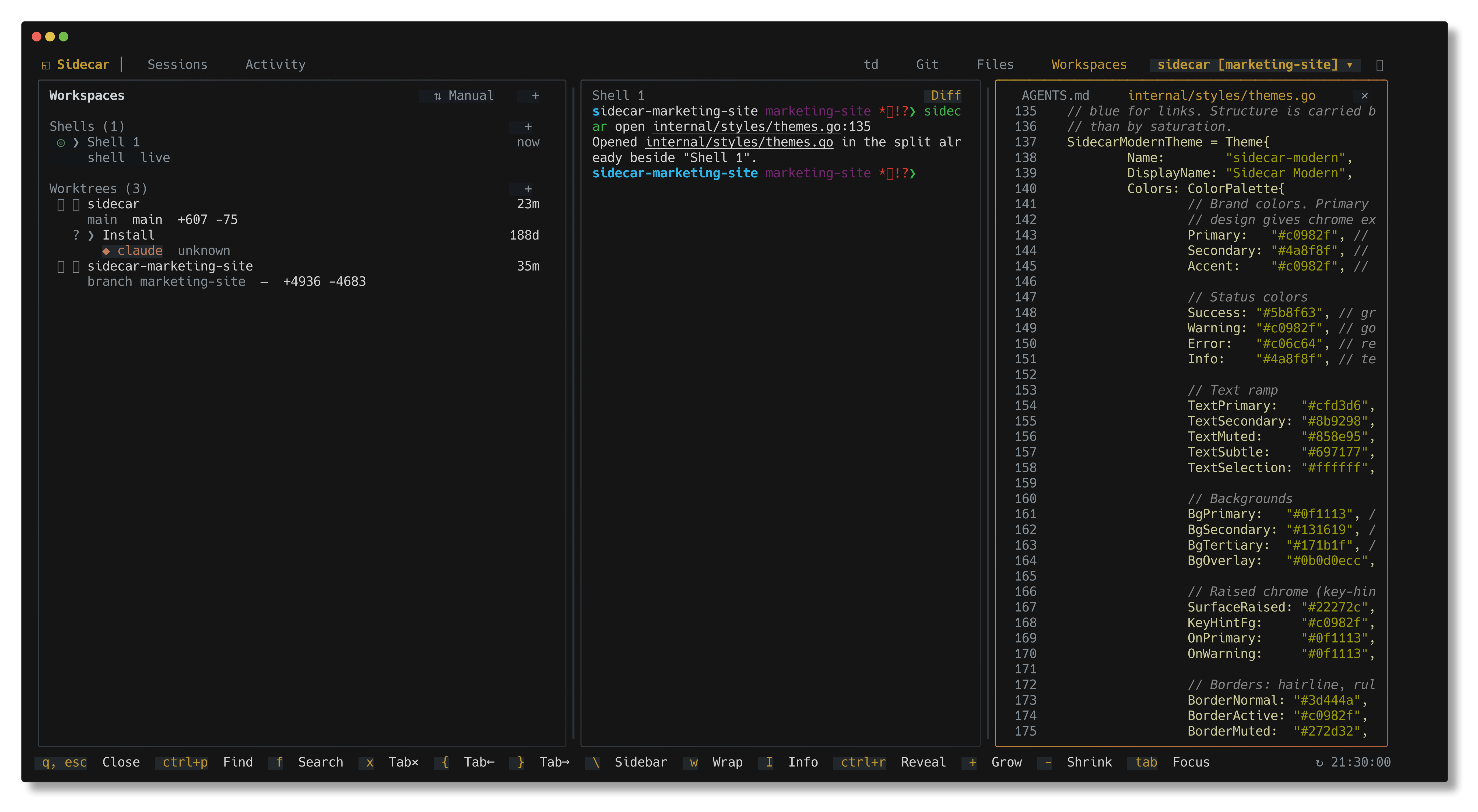Click the { Tab← previous tab hint

coord(464,762)
